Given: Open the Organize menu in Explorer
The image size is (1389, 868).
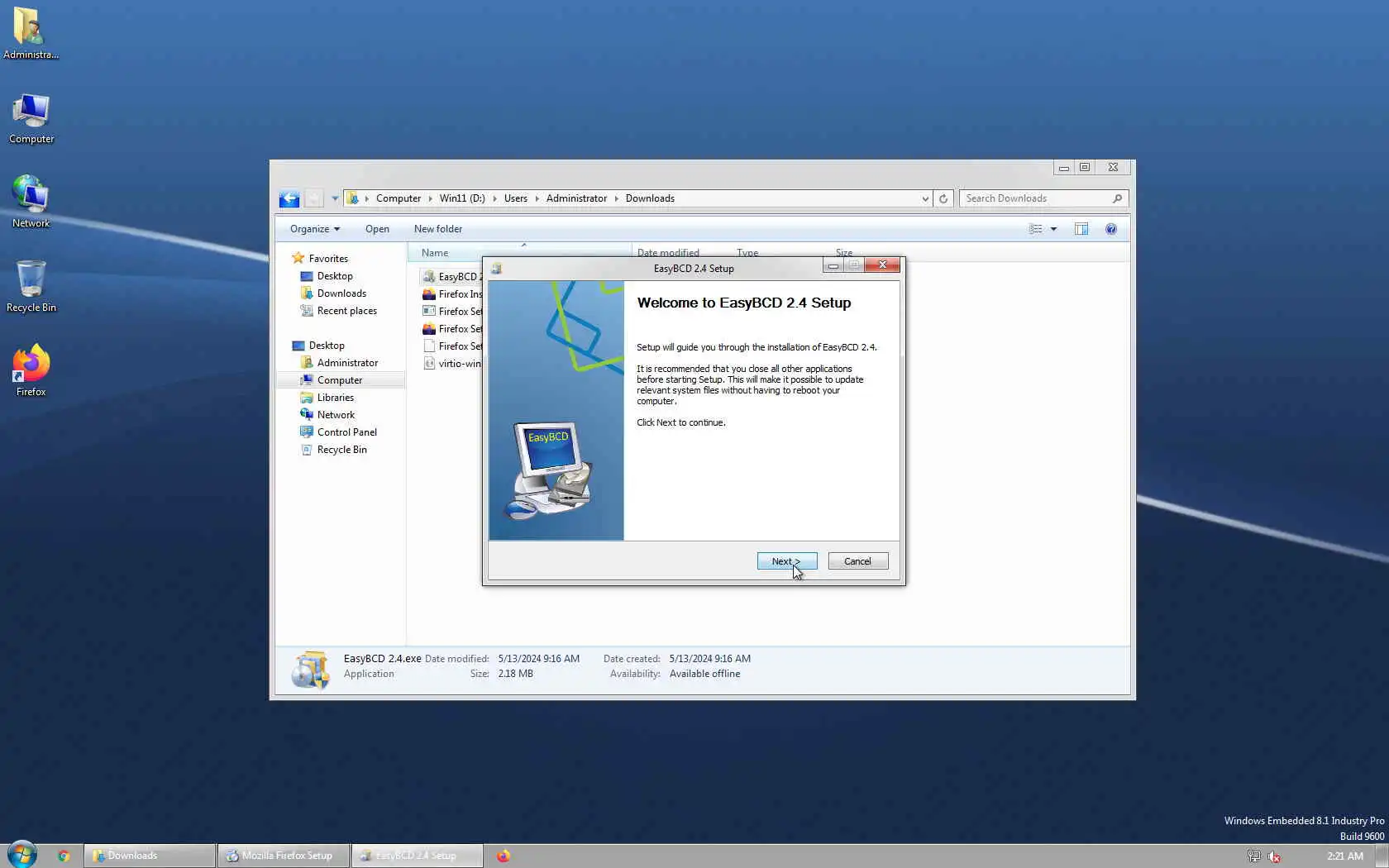Looking at the screenshot, I should (x=315, y=229).
